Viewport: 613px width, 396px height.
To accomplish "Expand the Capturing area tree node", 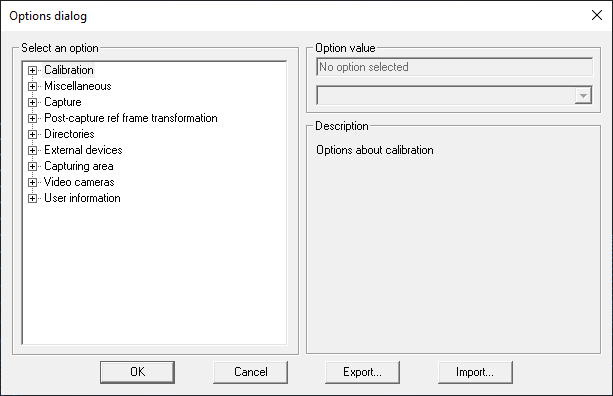I will click(x=32, y=167).
